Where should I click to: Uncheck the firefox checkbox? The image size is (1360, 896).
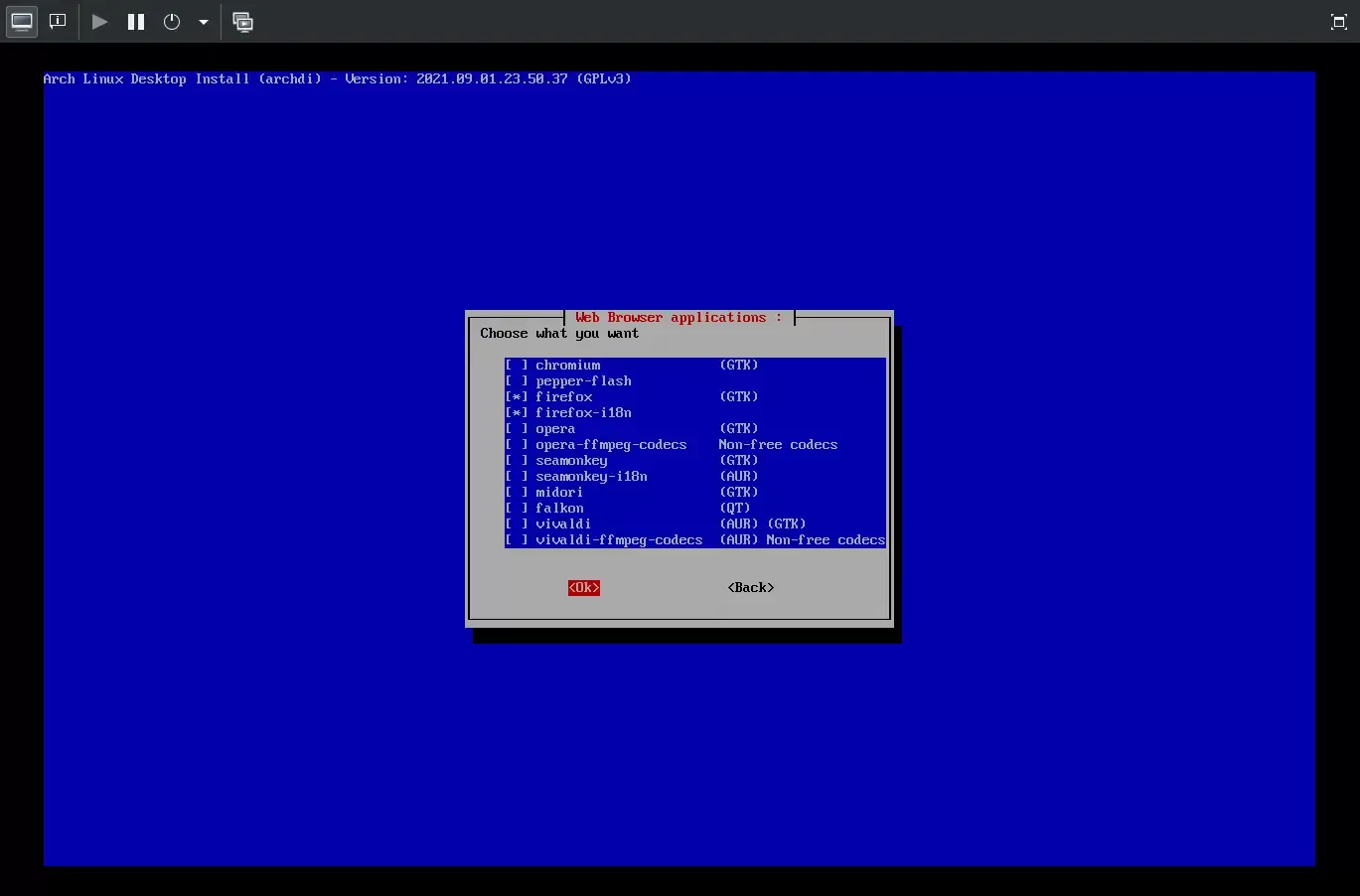[517, 397]
